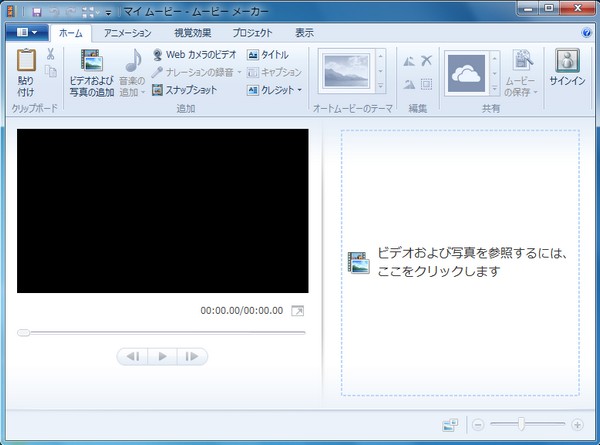Click Undo in quick access toolbar
The width and height of the screenshot is (600, 445).
[54, 12]
